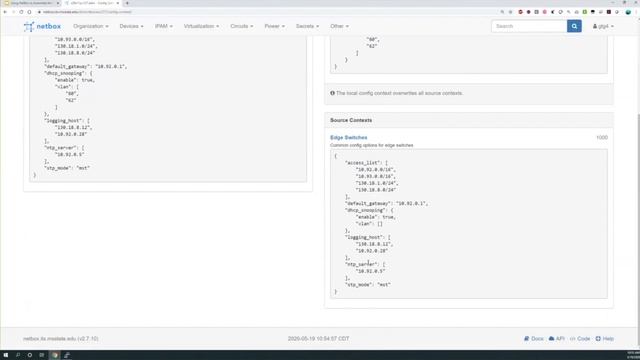Expand the Virtualization menu
The width and height of the screenshot is (640, 360).
201,26
